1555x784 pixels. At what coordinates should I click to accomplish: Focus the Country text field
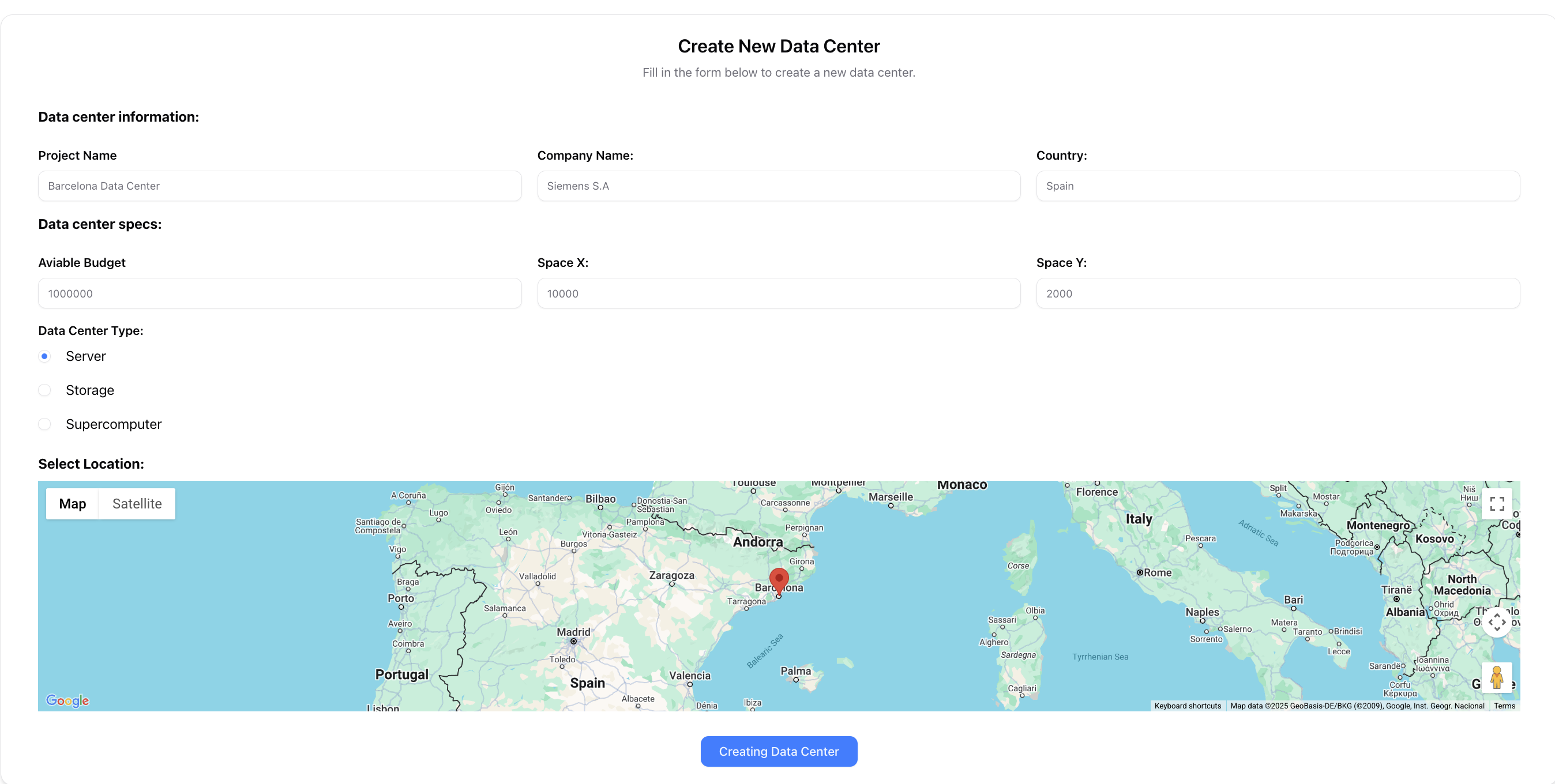point(1278,186)
